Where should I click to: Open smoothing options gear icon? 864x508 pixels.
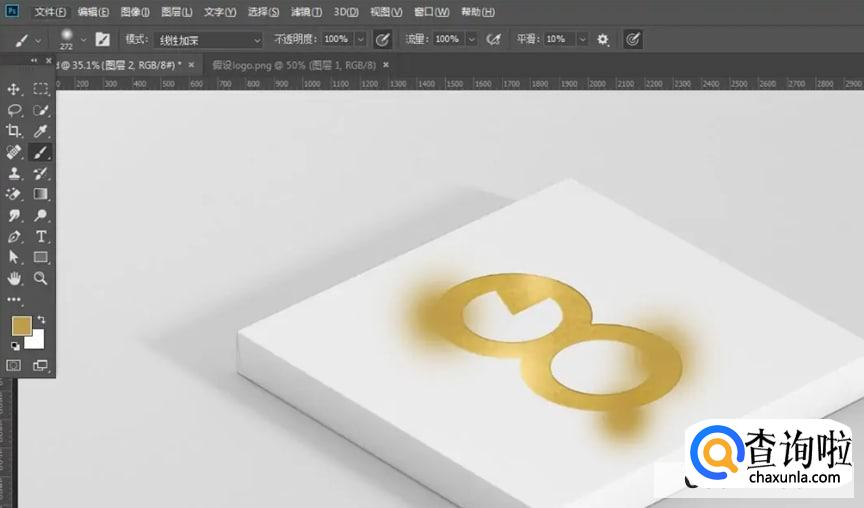603,39
